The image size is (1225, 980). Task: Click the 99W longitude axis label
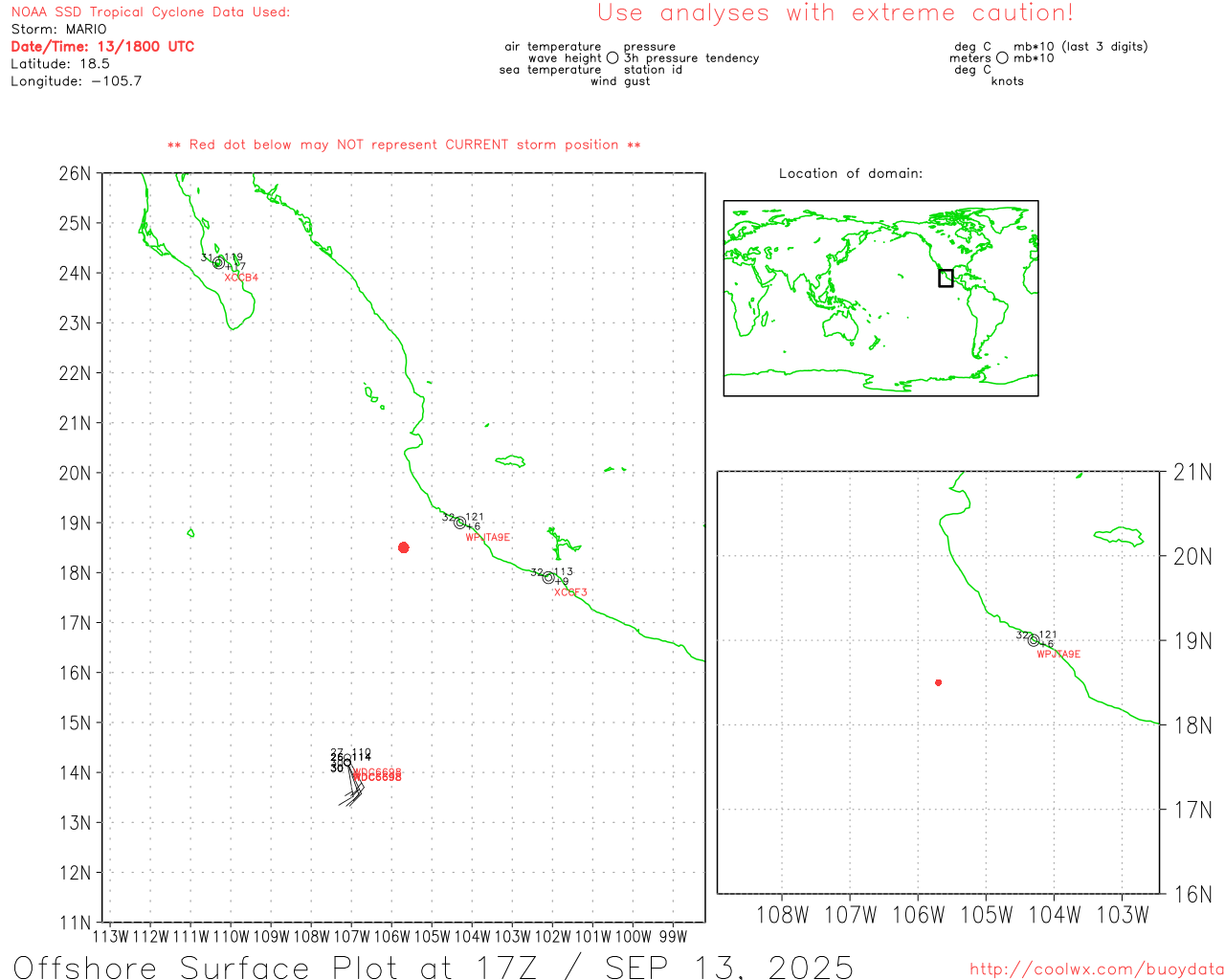[x=673, y=937]
